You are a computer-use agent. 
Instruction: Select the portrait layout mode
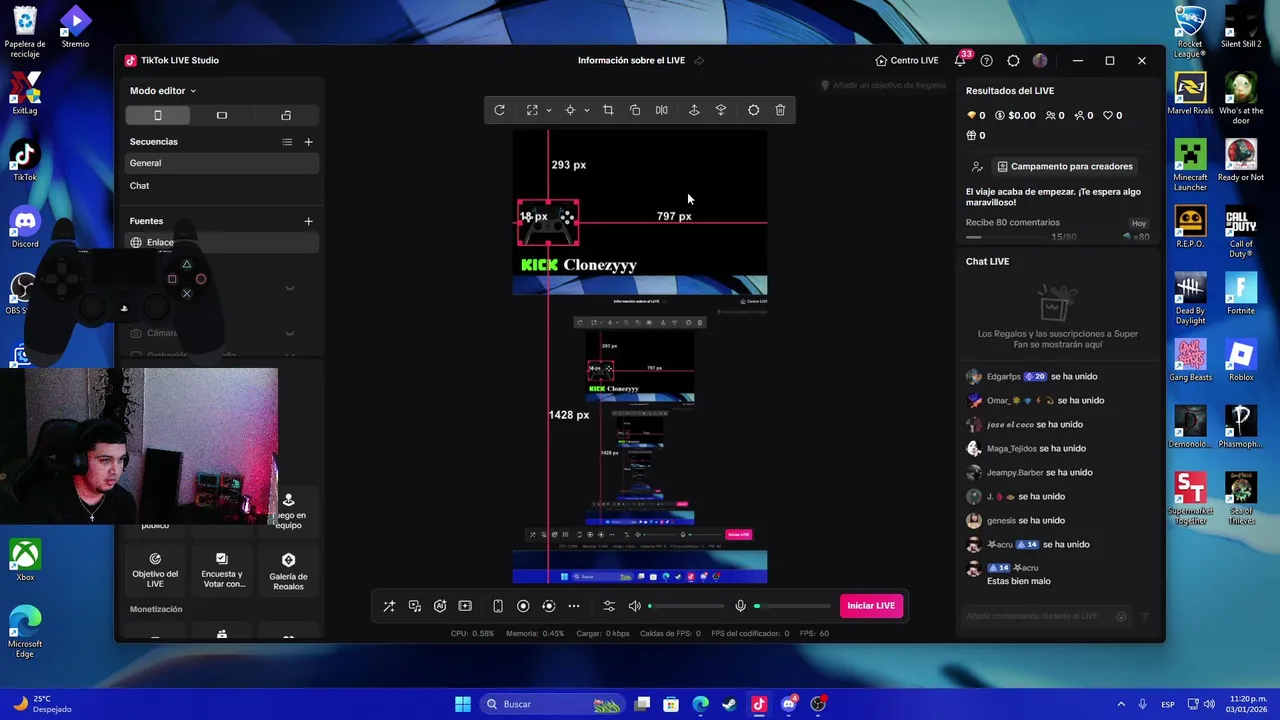tap(157, 115)
